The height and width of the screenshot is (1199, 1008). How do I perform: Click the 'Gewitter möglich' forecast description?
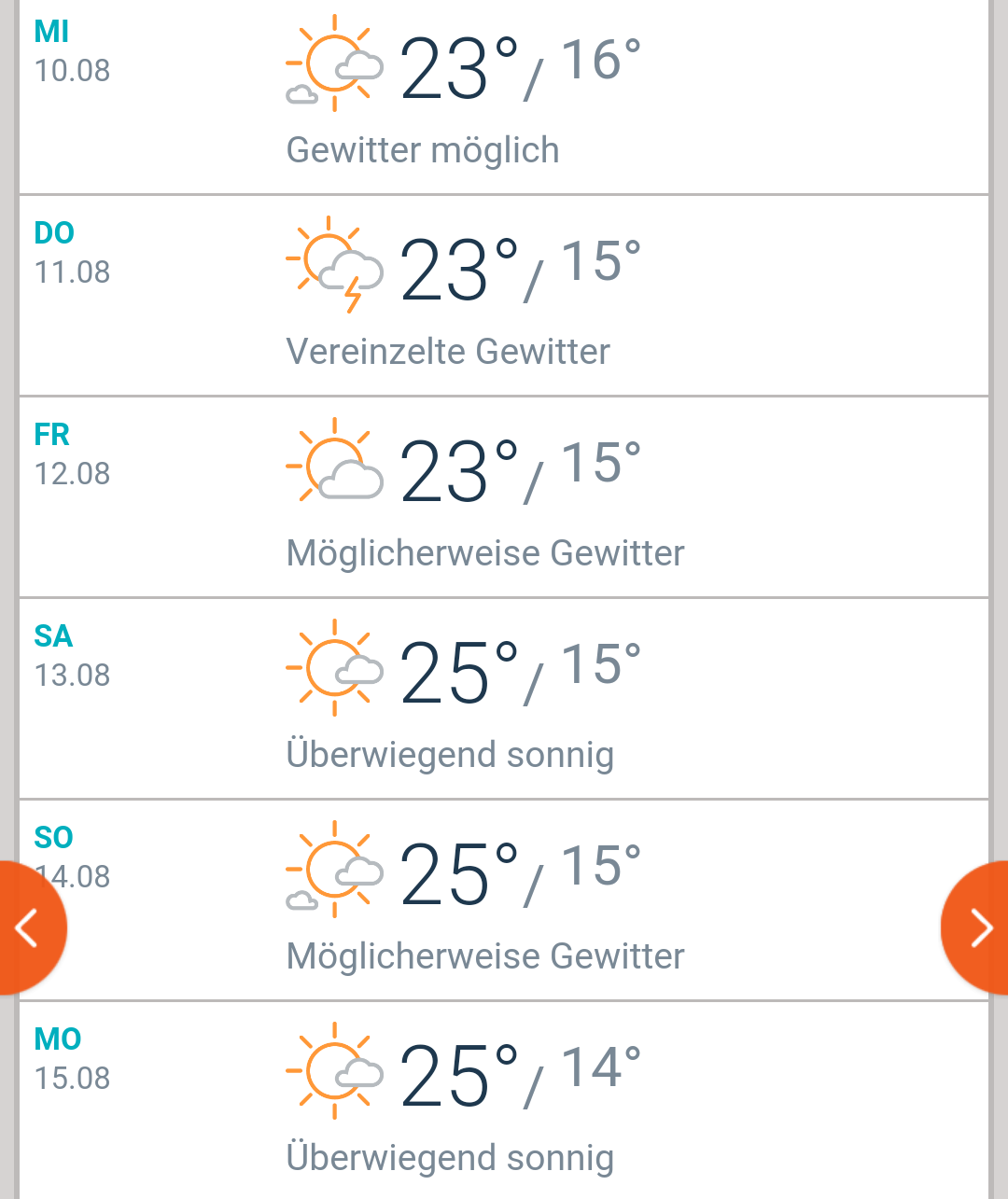point(423,150)
